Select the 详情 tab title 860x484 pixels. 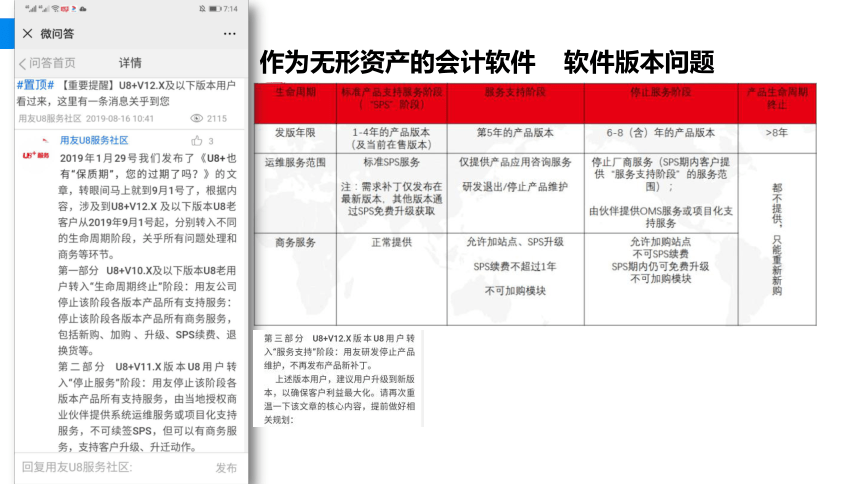(x=130, y=63)
